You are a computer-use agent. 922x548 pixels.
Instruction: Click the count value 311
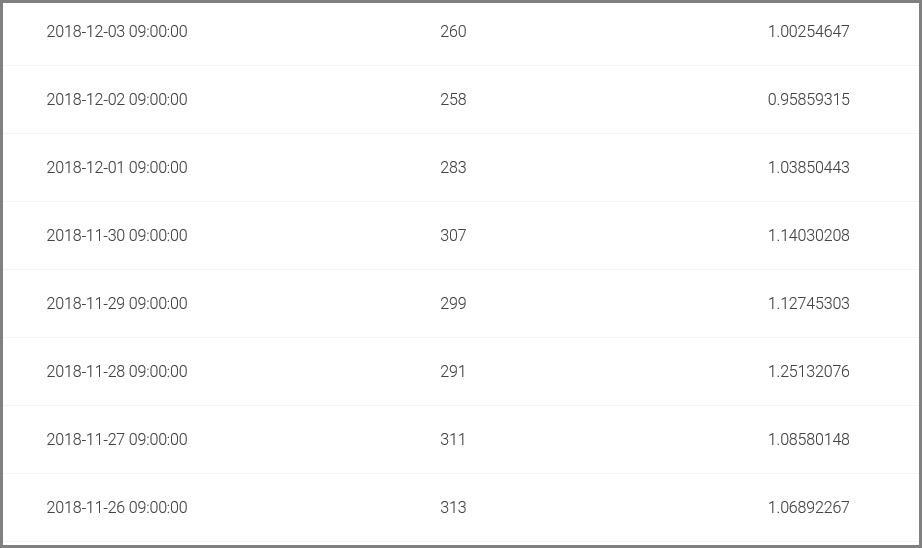453,440
